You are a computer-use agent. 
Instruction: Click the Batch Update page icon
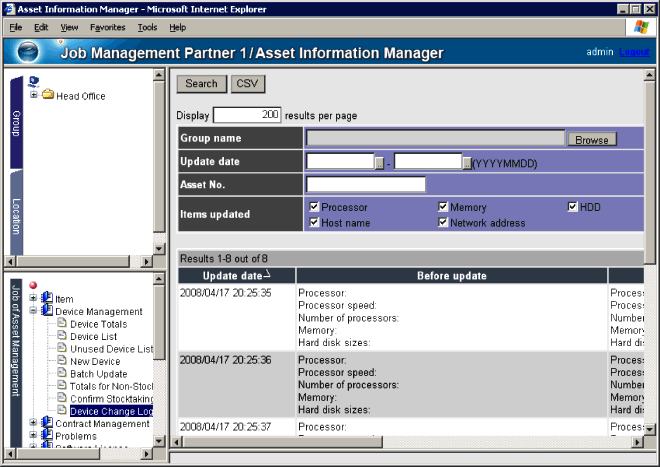click(x=62, y=374)
